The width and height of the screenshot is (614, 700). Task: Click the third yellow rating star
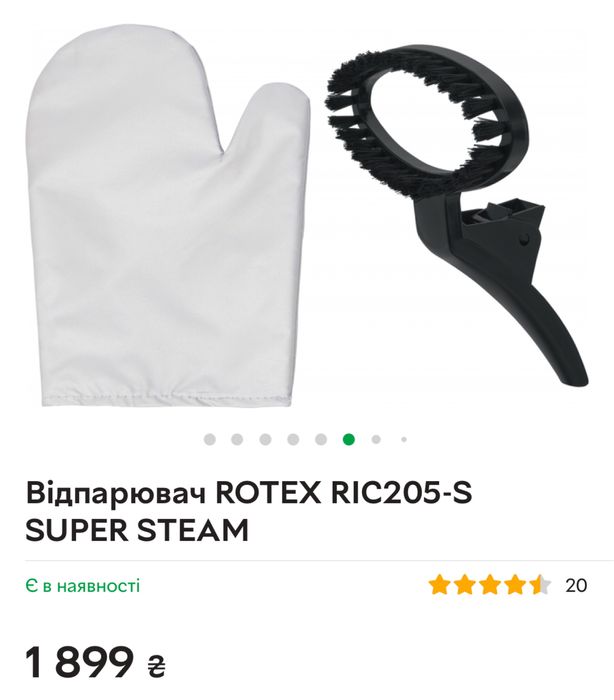click(490, 585)
